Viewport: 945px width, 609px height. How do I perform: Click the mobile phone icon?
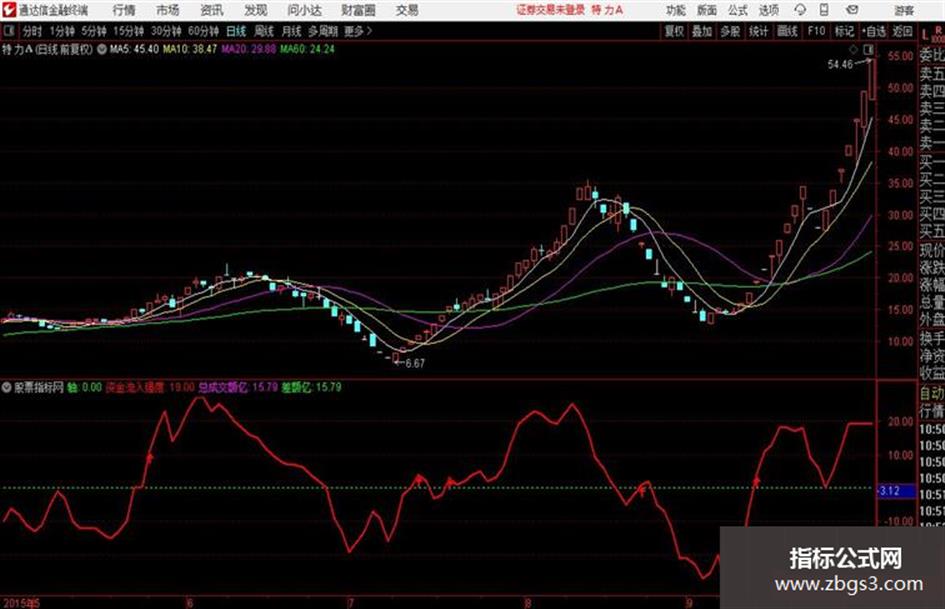tap(824, 10)
